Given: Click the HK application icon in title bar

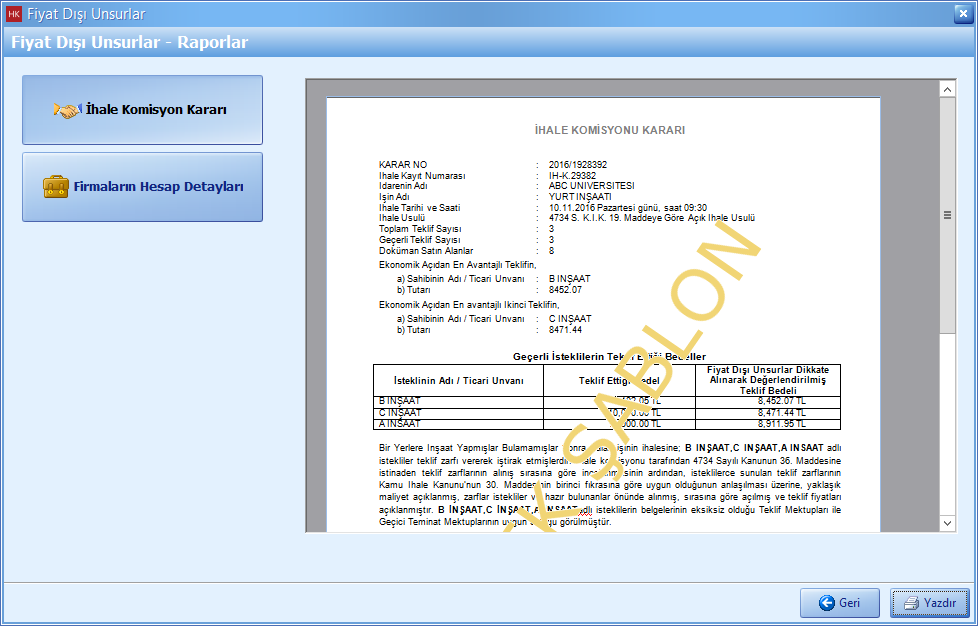Looking at the screenshot, I should pyautogui.click(x=14, y=14).
